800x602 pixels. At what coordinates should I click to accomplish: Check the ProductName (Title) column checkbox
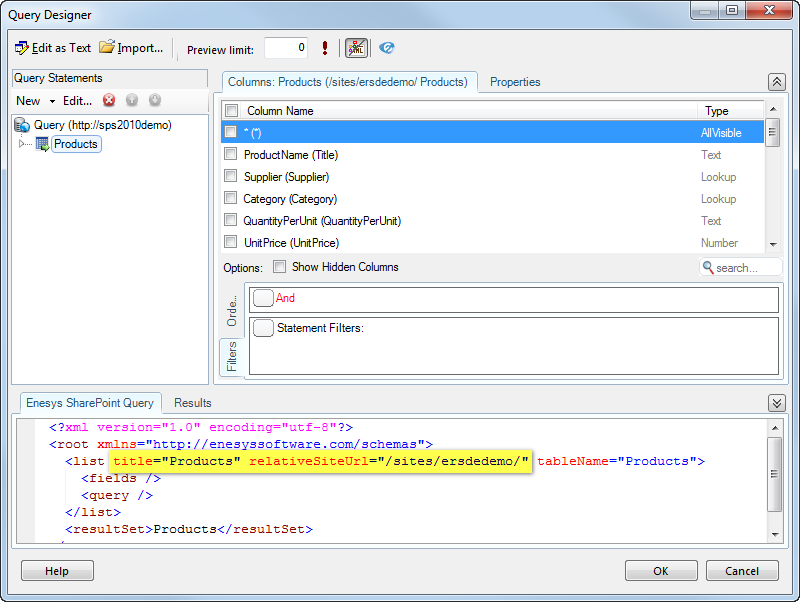(x=231, y=154)
